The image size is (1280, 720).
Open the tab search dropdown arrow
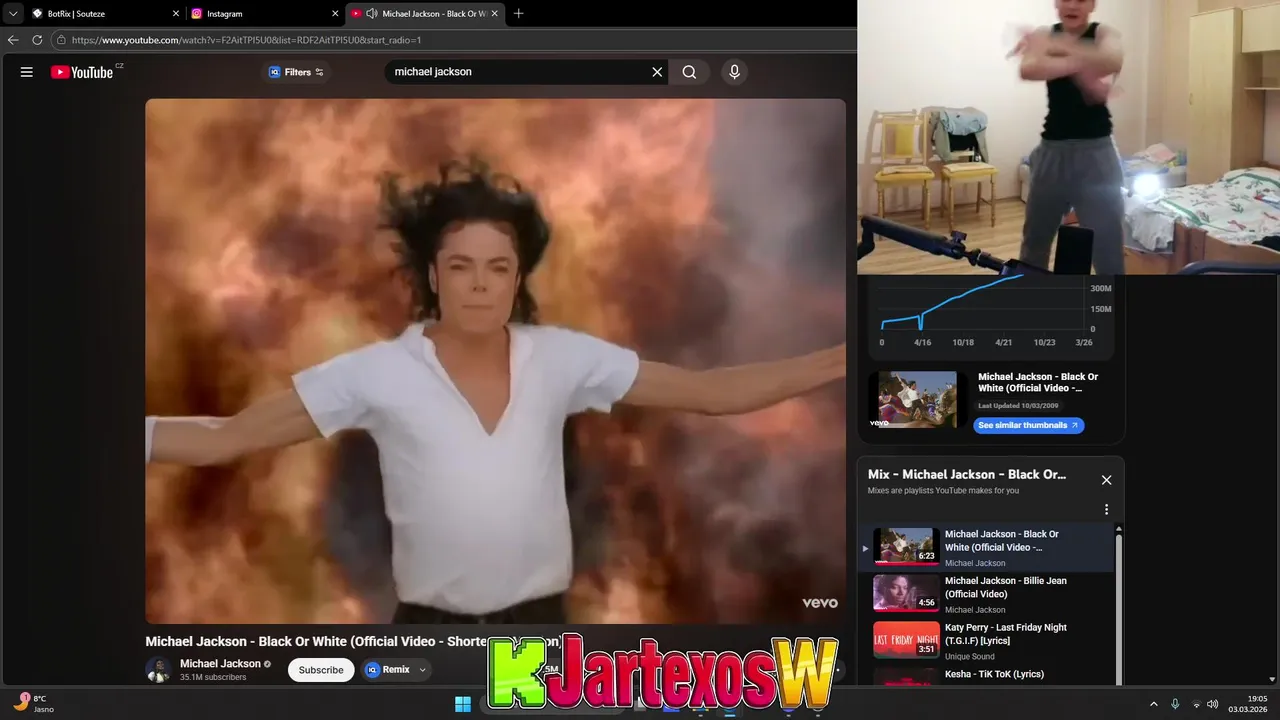pyautogui.click(x=13, y=14)
